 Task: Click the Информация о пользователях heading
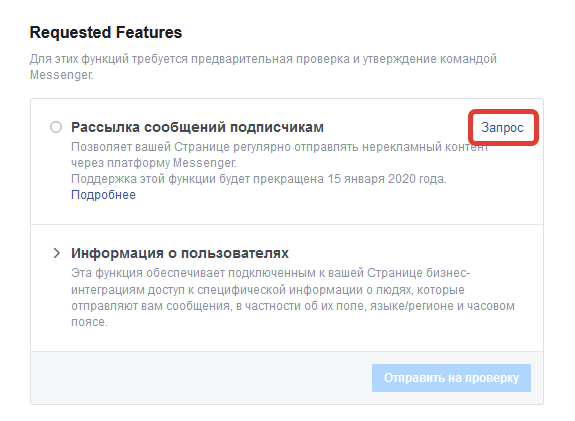(x=180, y=253)
